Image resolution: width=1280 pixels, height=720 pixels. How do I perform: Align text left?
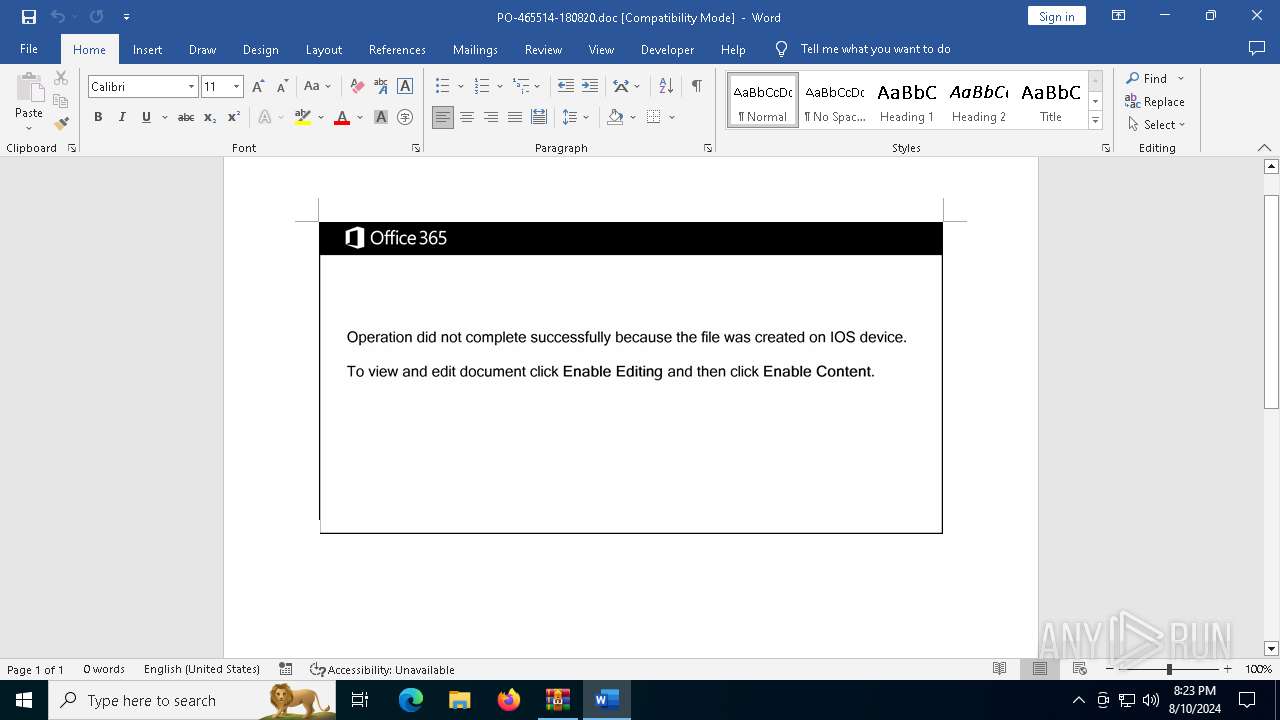[x=443, y=117]
